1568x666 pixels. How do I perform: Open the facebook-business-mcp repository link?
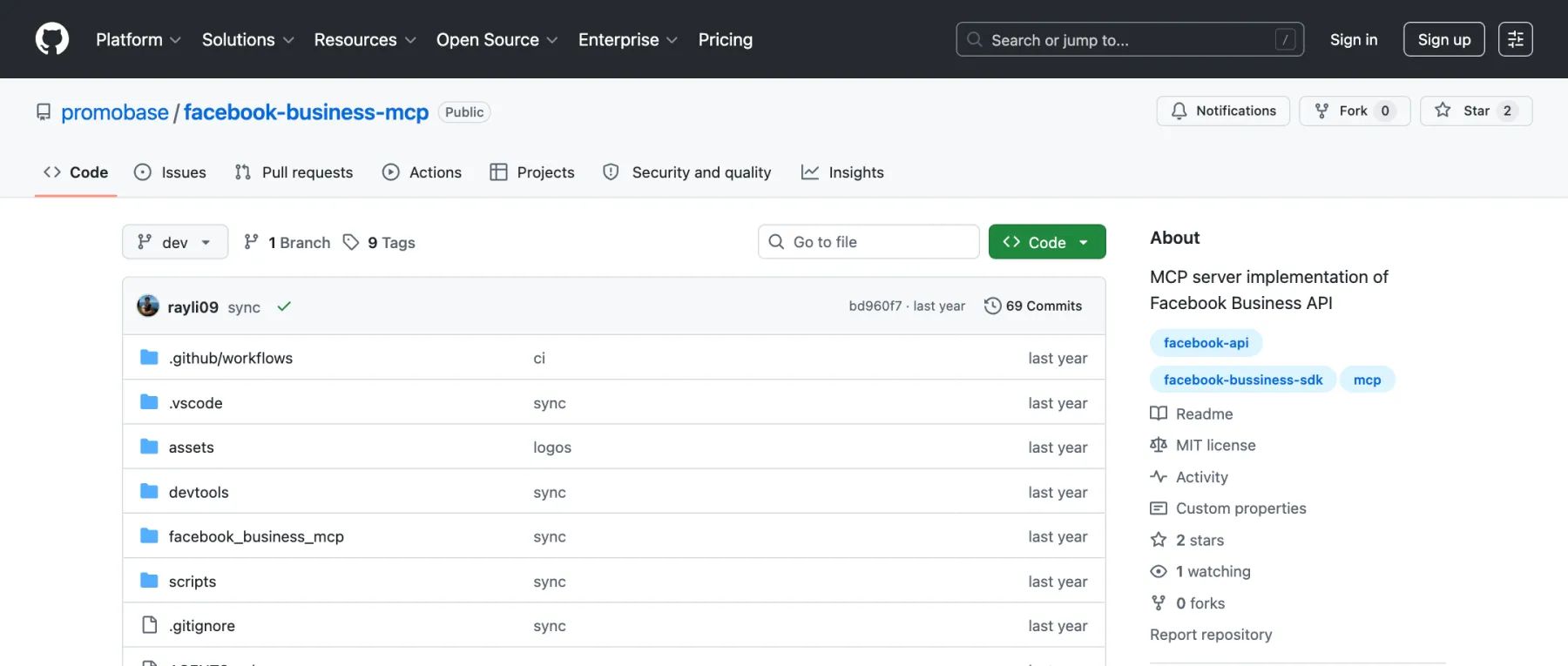pos(306,112)
